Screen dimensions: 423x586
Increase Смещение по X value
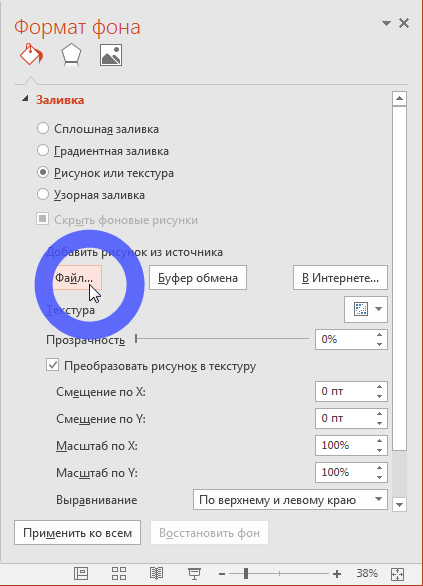pos(379,386)
